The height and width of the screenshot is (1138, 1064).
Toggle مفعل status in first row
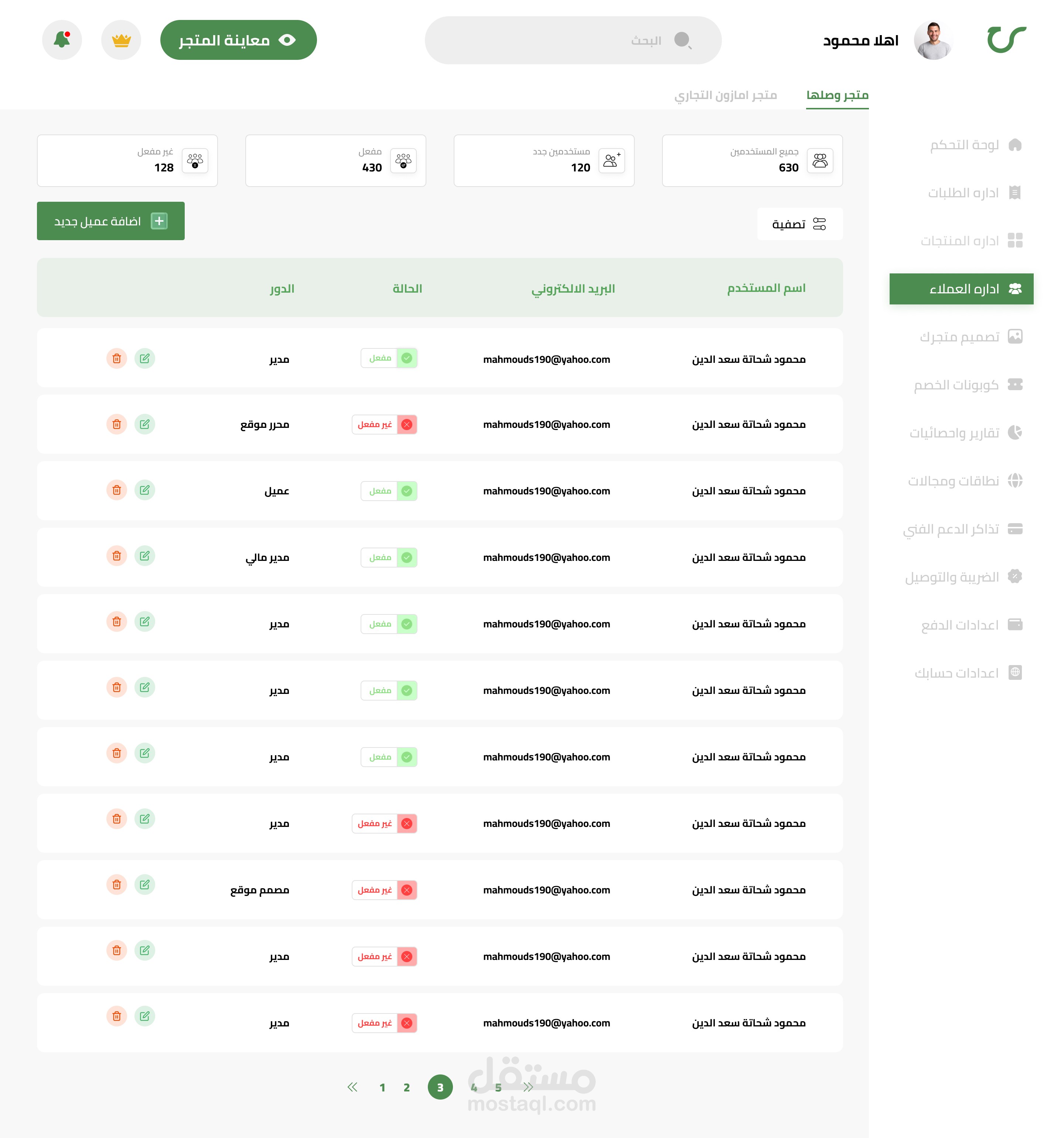[389, 358]
